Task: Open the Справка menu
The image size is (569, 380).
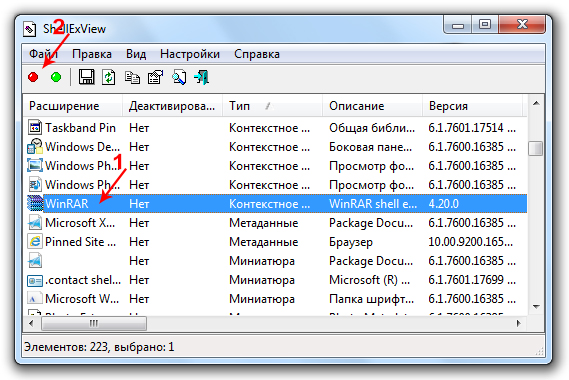Action: point(257,54)
